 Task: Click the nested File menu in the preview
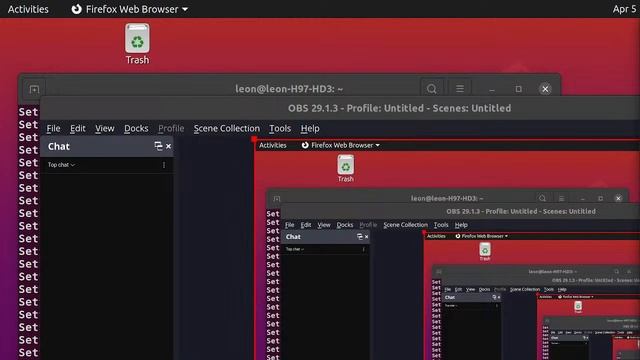pyautogui.click(x=289, y=225)
